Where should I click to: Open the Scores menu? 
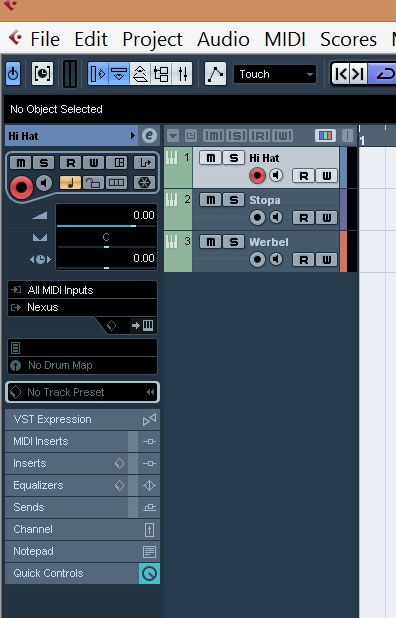click(348, 39)
